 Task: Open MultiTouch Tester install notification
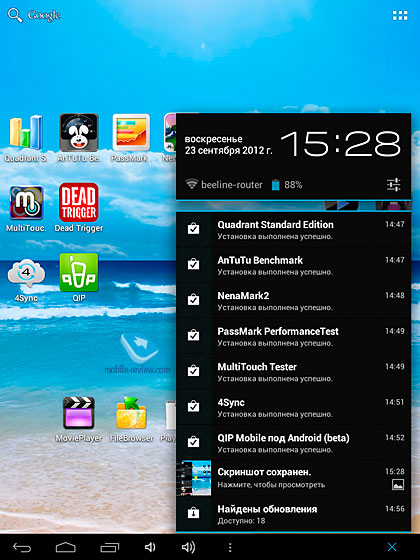click(x=293, y=371)
